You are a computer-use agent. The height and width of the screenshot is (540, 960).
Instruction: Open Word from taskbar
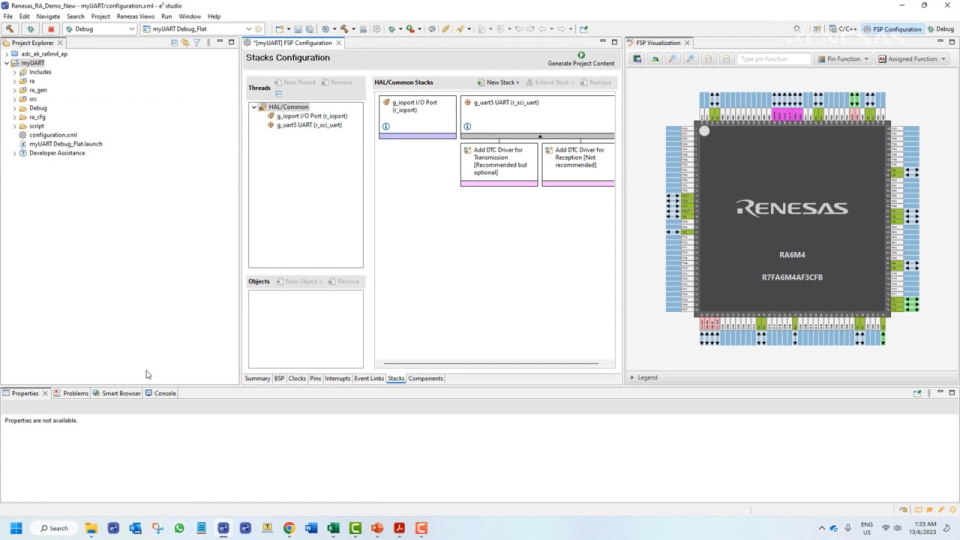(311, 528)
